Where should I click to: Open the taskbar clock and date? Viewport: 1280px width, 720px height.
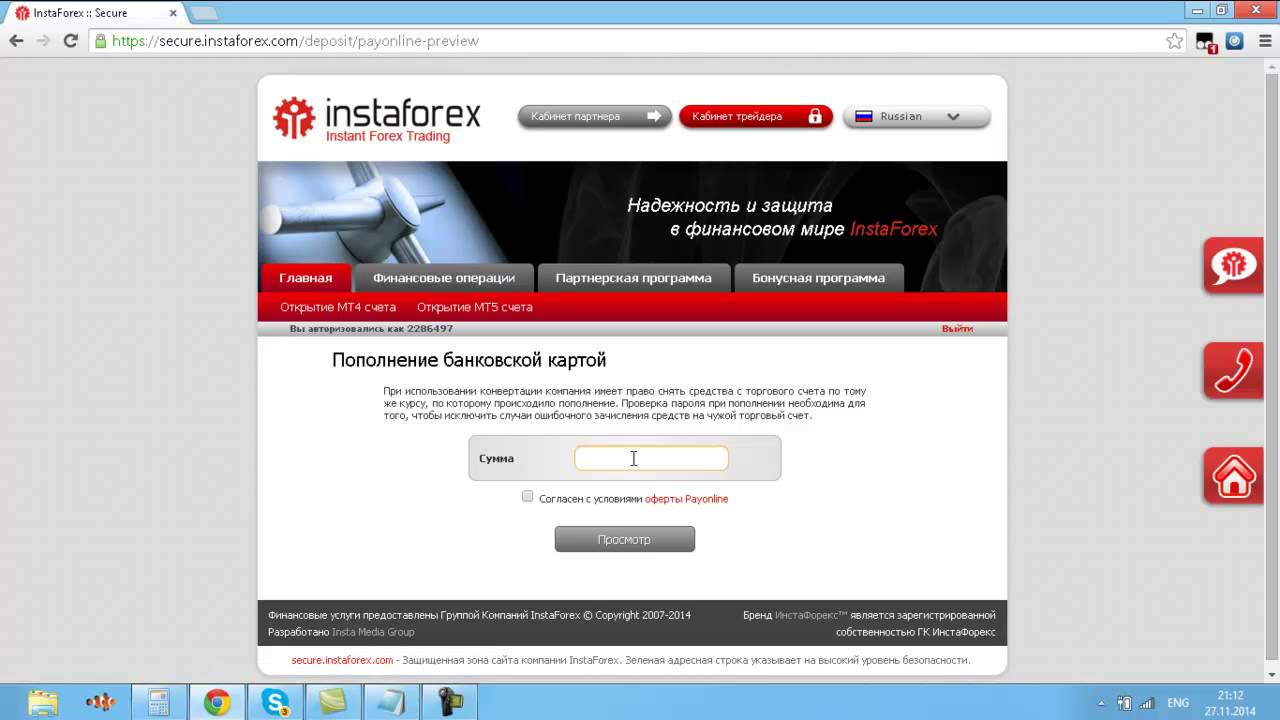tap(1230, 703)
